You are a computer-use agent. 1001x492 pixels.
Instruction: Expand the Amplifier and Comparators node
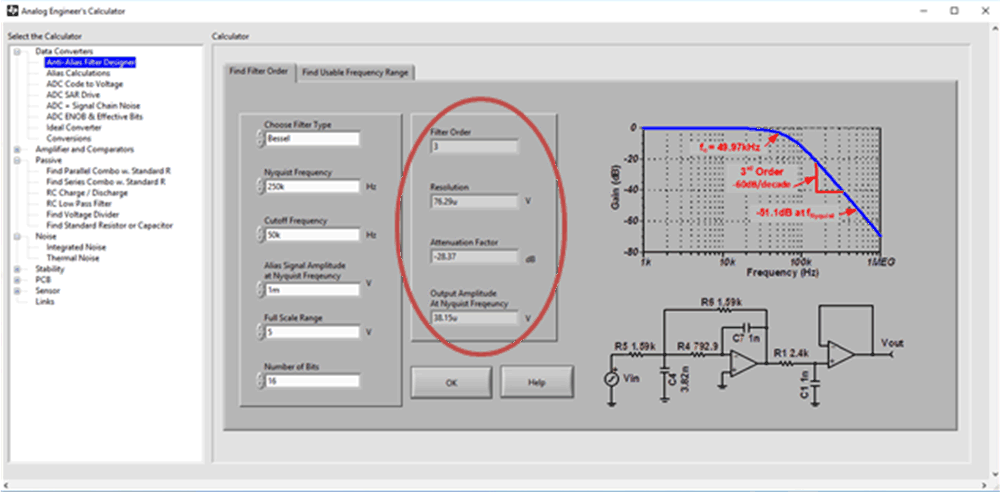17,149
